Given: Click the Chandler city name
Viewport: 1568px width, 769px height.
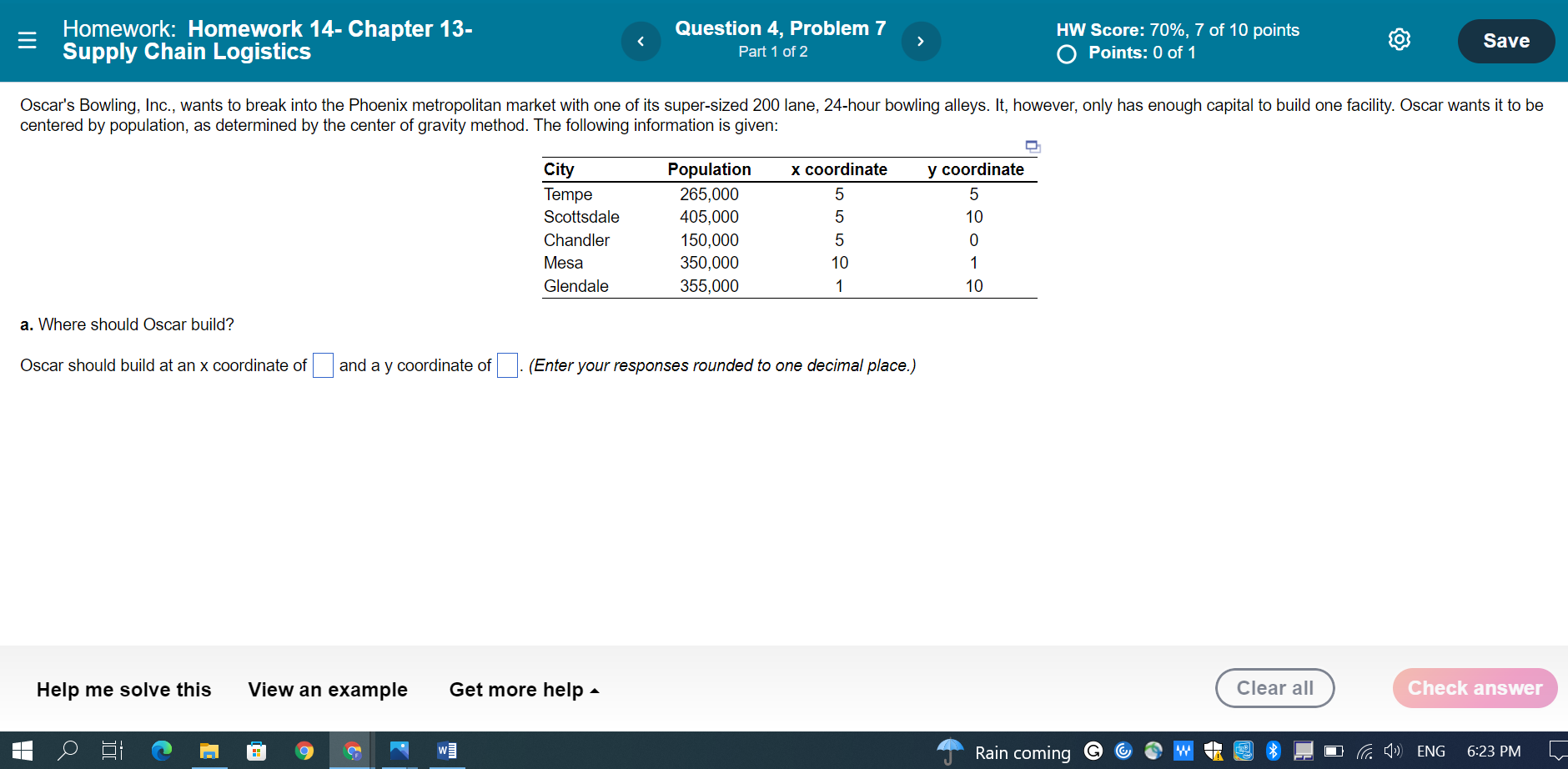Looking at the screenshot, I should point(576,240).
